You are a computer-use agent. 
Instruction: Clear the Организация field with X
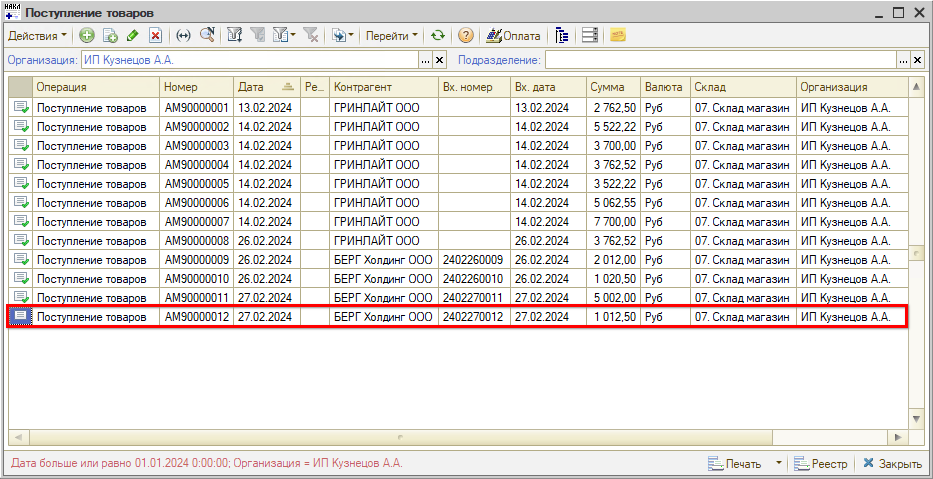[440, 60]
